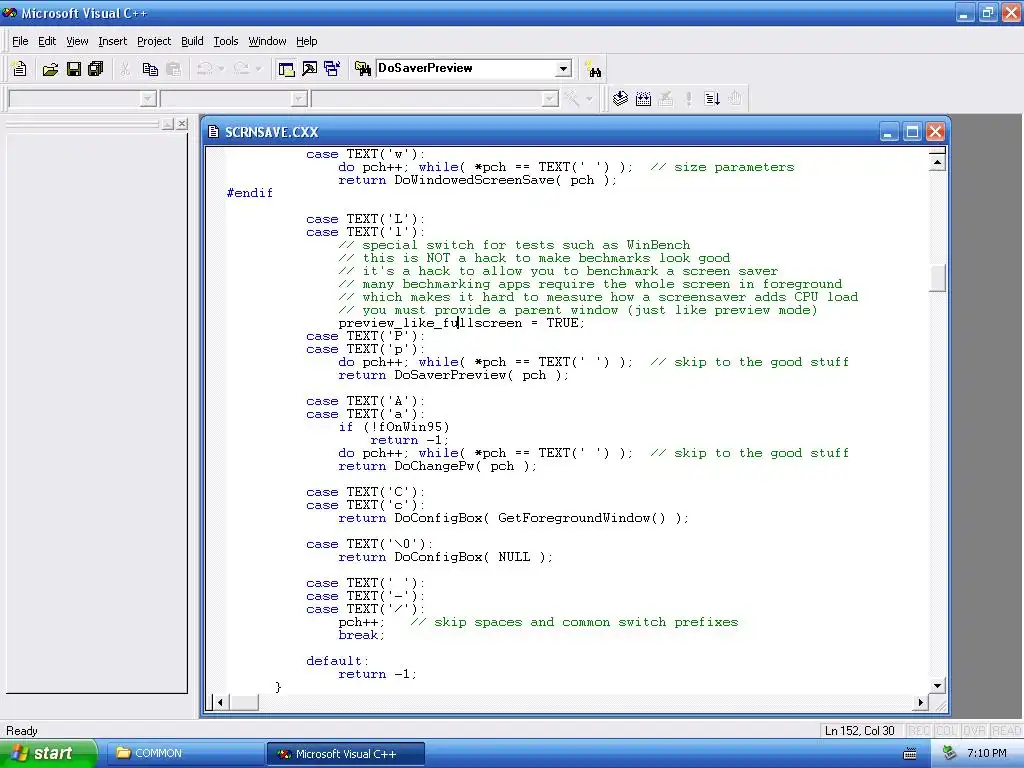The image size is (1024, 768).
Task: Switch to COMMON folder taskbar button
Action: point(183,754)
